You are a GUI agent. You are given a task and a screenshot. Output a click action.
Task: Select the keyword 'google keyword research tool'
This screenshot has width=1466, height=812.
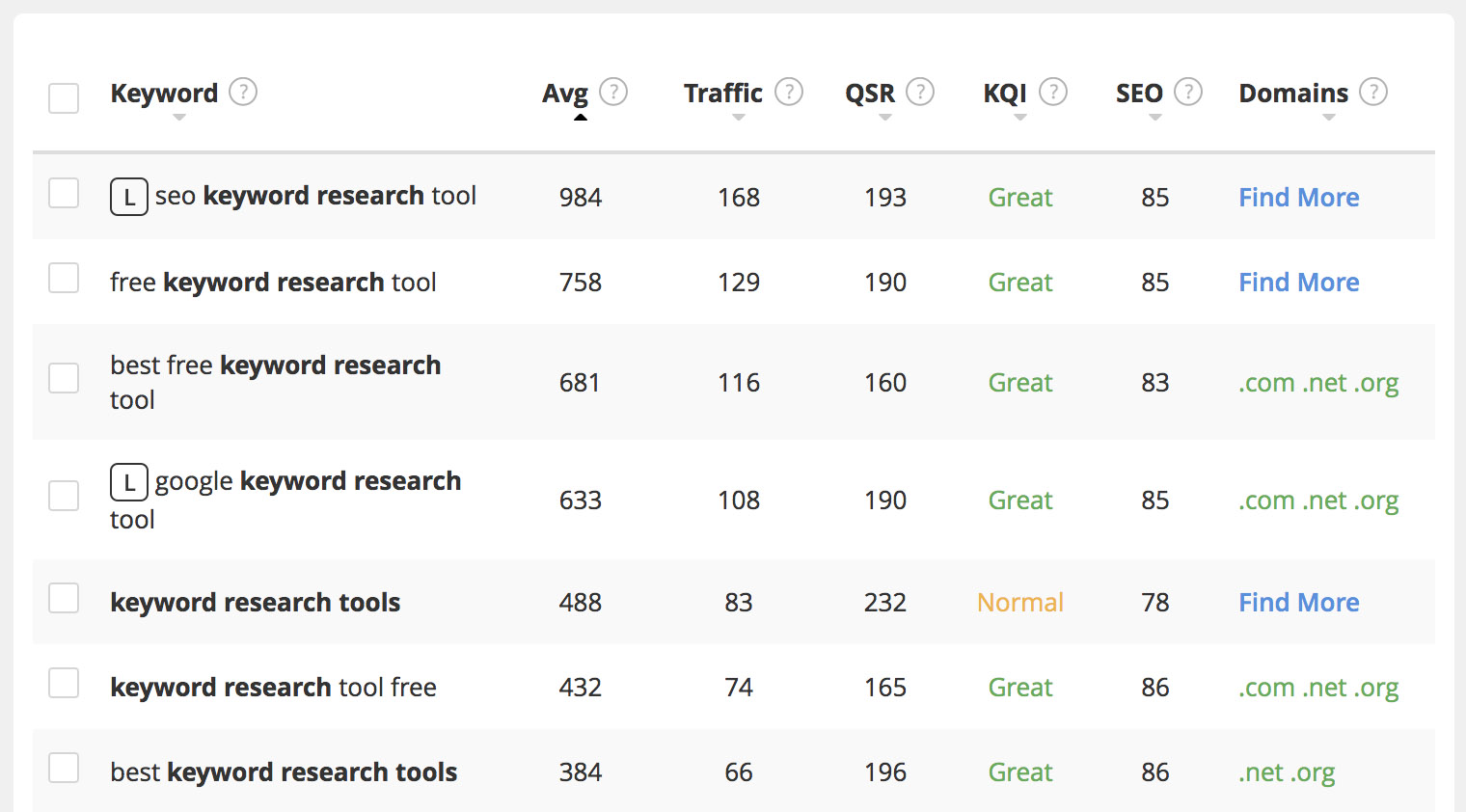tap(285, 500)
